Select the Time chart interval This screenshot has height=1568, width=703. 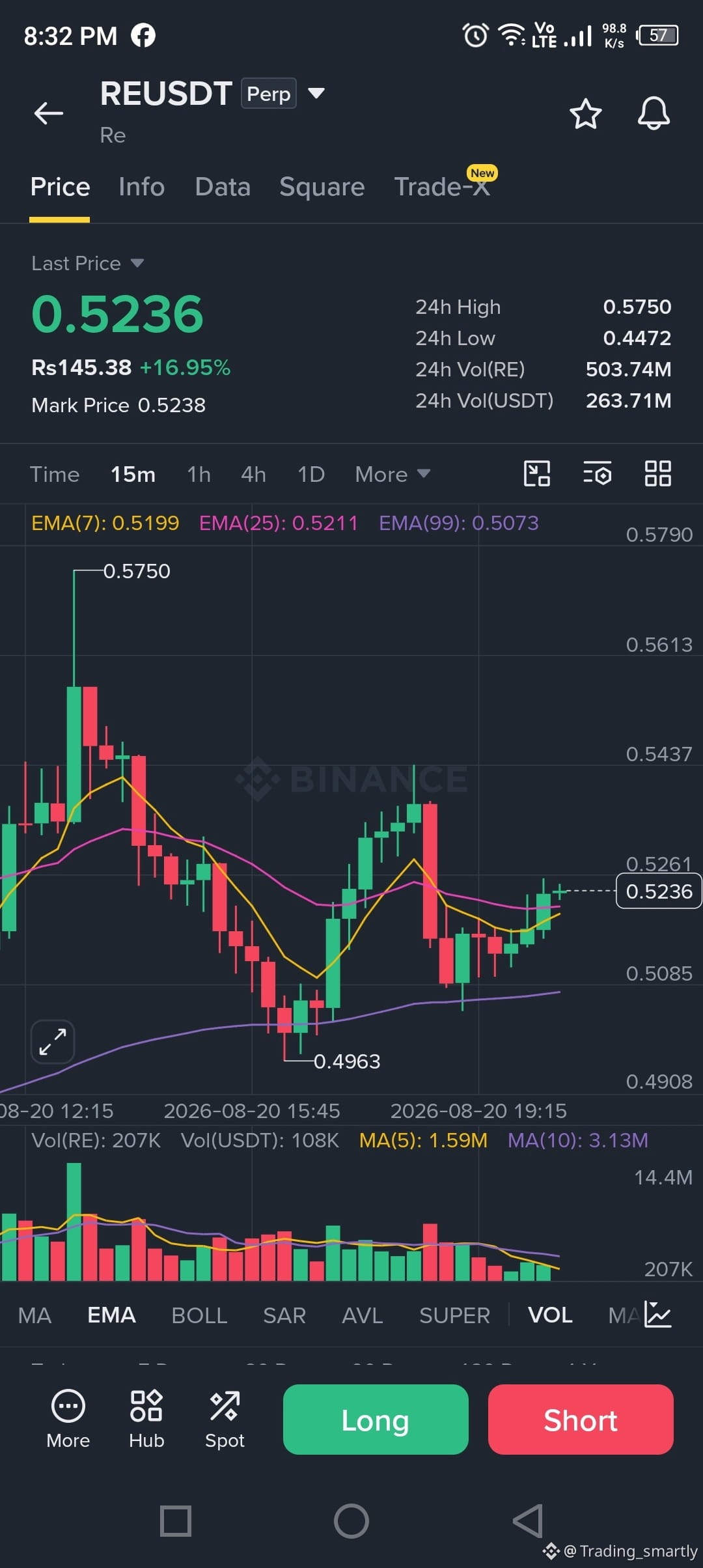(x=55, y=474)
